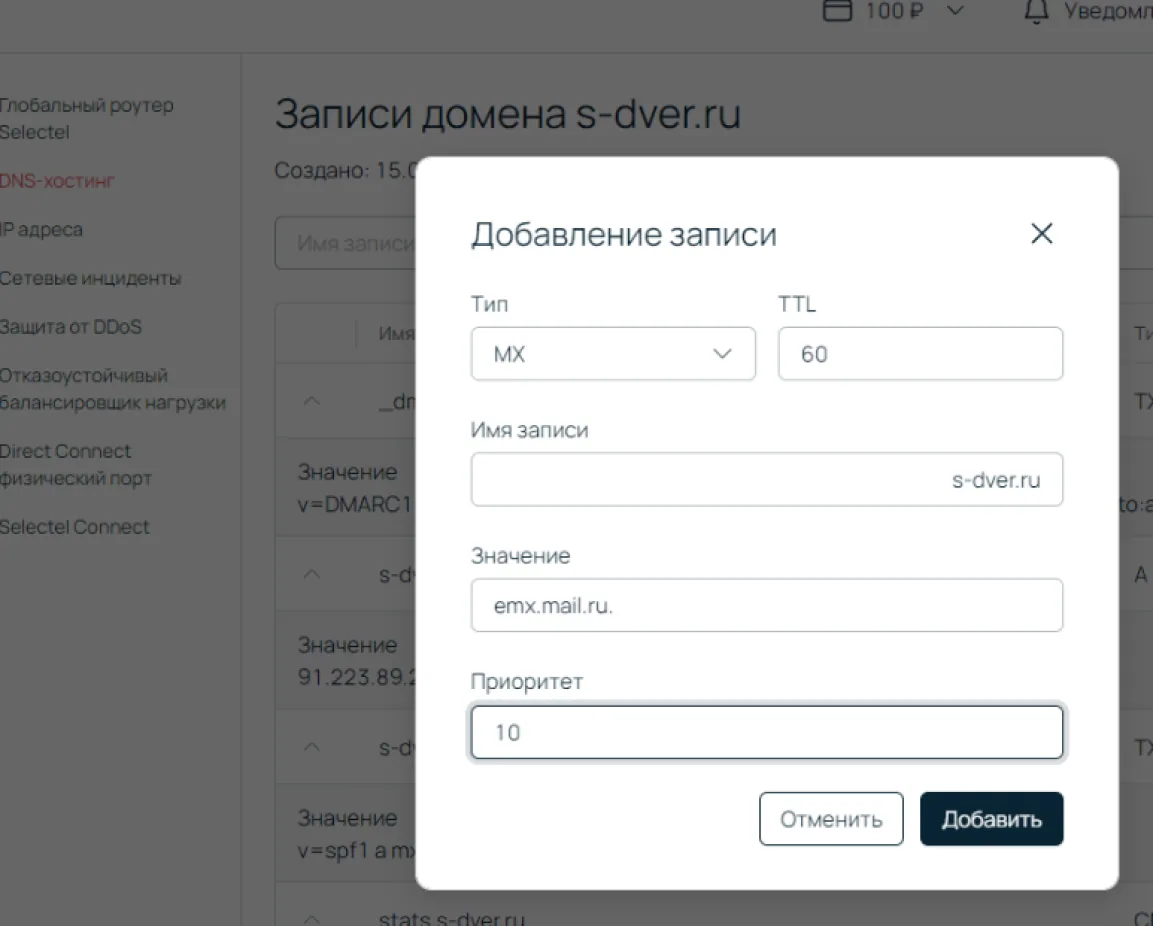Click the 100 ₽ balance text
This screenshot has height=926, width=1153.
click(x=893, y=10)
